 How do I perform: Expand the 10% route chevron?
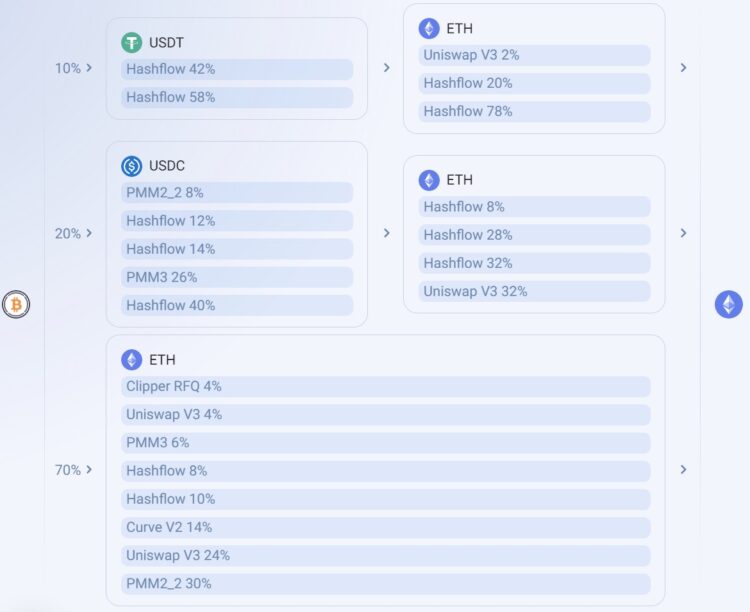coord(89,68)
